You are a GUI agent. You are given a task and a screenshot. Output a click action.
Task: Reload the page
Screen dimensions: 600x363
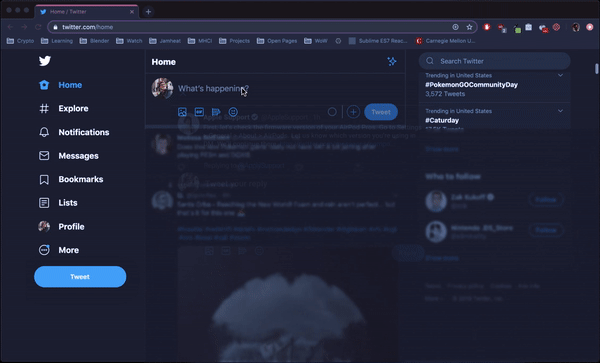click(x=38, y=27)
